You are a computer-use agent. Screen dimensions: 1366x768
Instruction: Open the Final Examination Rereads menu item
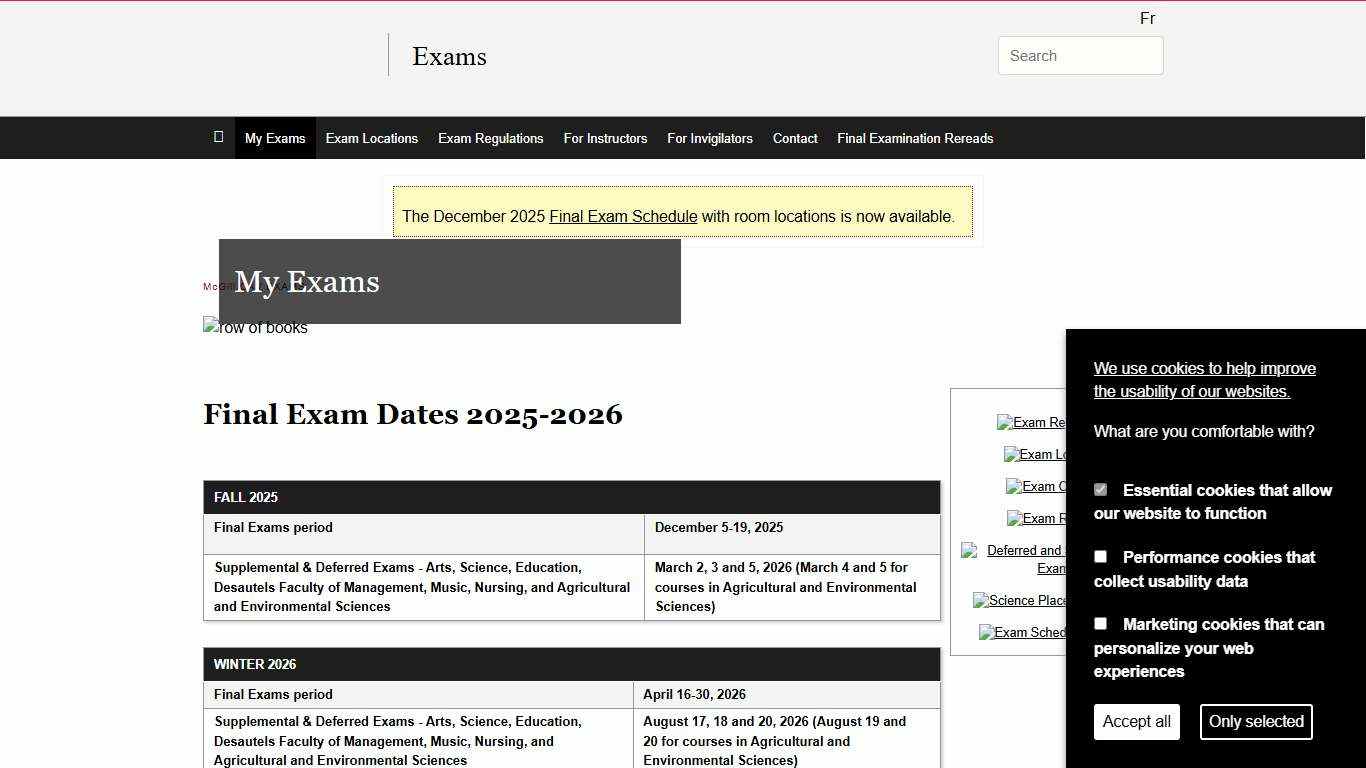click(x=914, y=138)
